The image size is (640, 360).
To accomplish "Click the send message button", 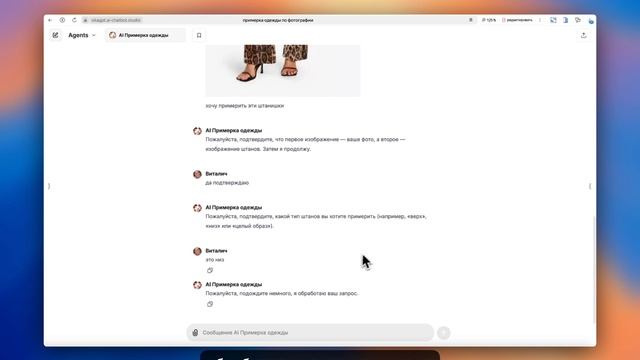I will click(x=444, y=333).
